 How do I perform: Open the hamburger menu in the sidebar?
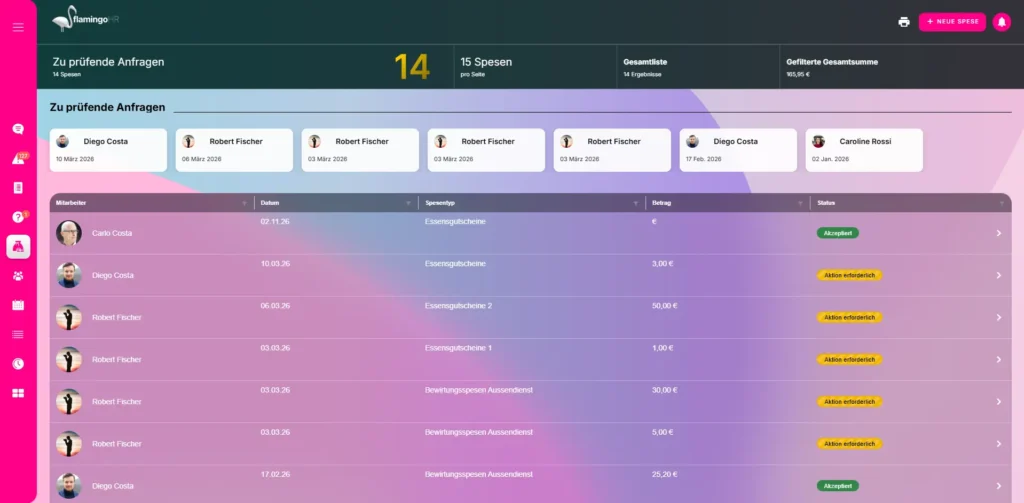18,27
